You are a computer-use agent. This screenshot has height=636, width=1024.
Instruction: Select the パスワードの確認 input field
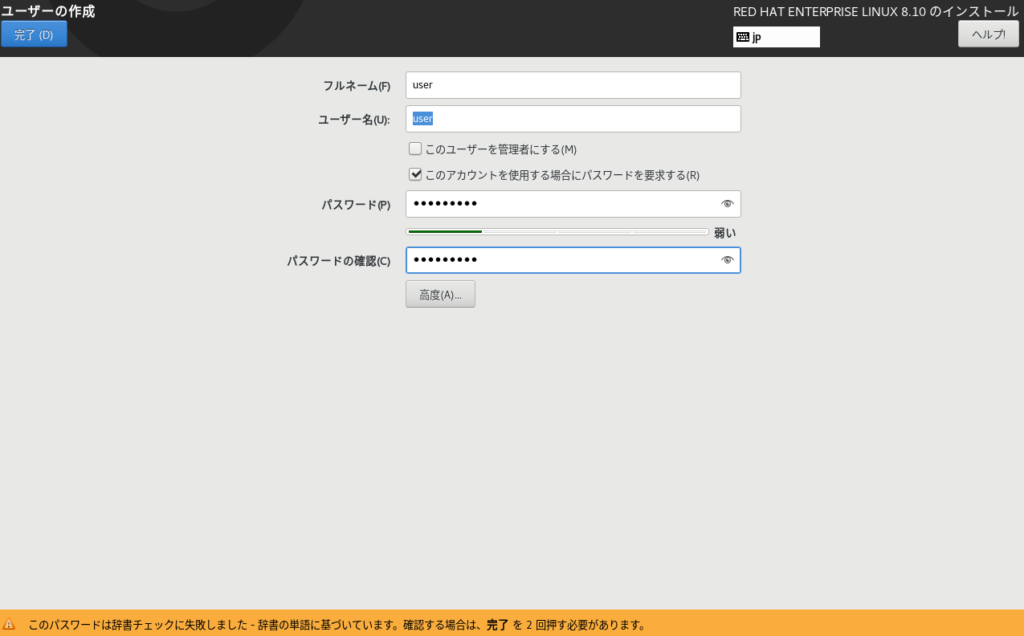click(x=560, y=261)
